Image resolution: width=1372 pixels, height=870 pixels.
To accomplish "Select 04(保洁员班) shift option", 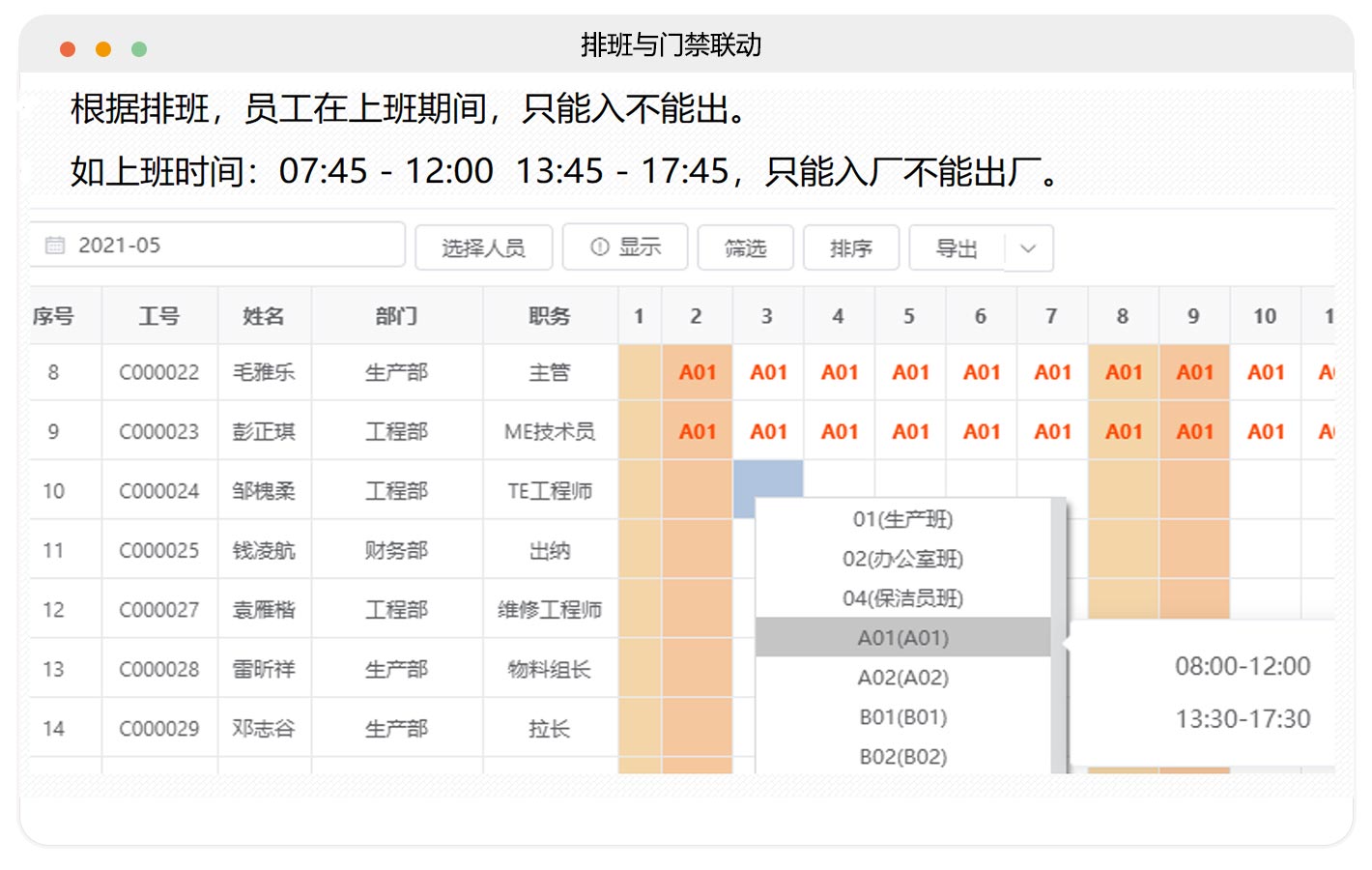I will (x=902, y=598).
